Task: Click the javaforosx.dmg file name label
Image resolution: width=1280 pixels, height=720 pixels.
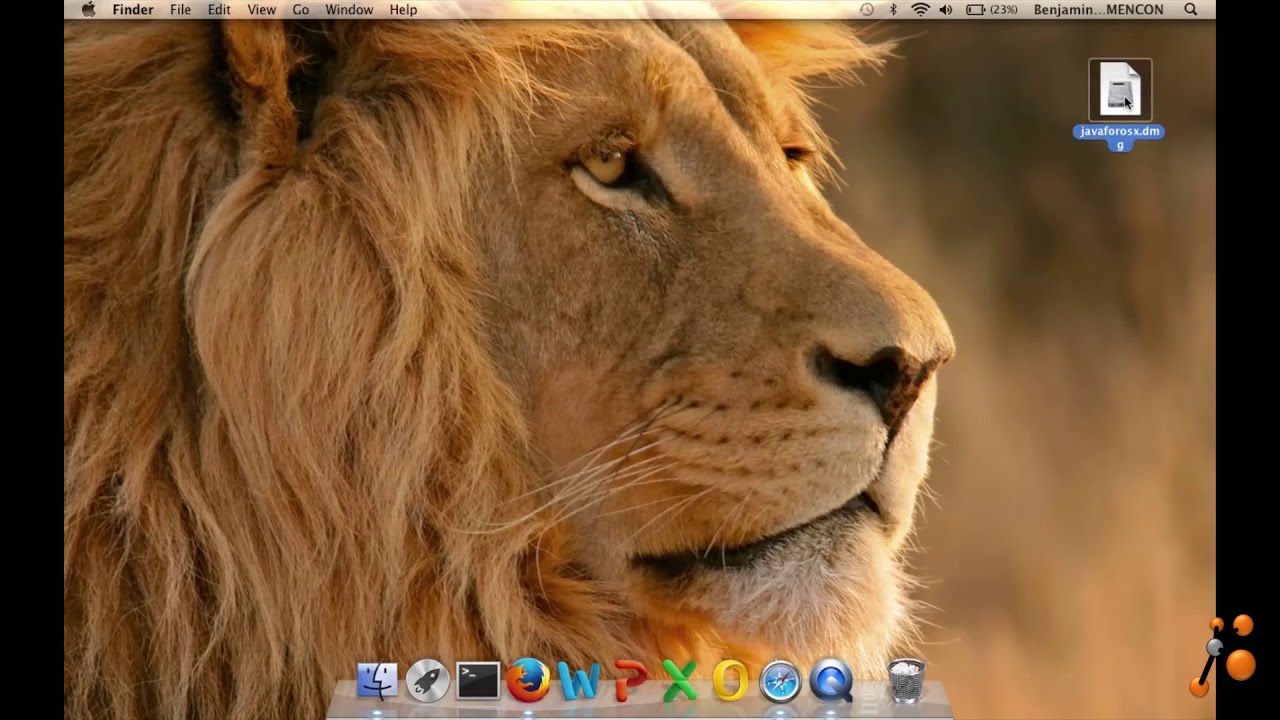Action: (x=1119, y=137)
